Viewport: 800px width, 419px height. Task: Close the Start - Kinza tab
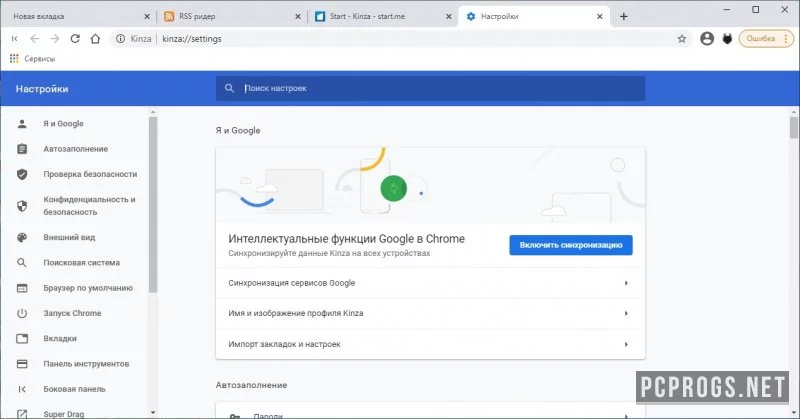[449, 16]
